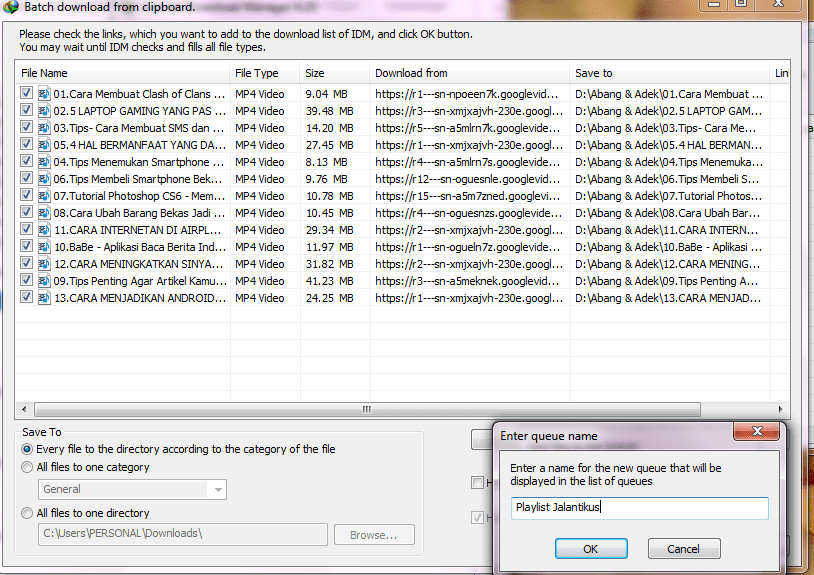The height and width of the screenshot is (575, 814).
Task: Click the r12---sn-oguesnle.googlevid URL cell
Action: [x=467, y=179]
